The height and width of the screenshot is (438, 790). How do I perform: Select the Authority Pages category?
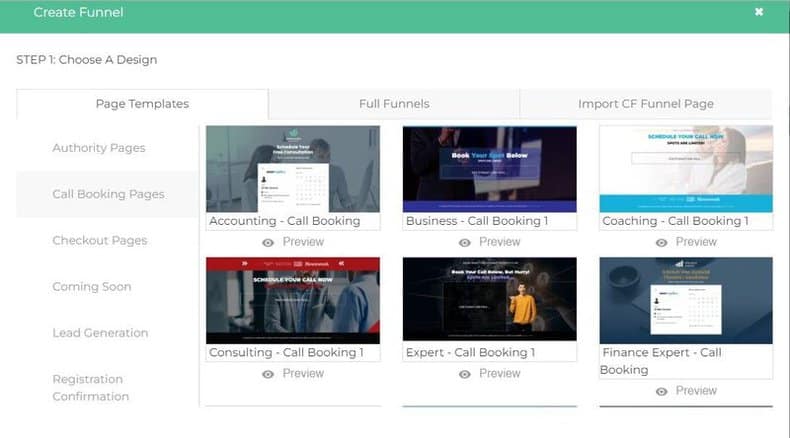tap(99, 148)
